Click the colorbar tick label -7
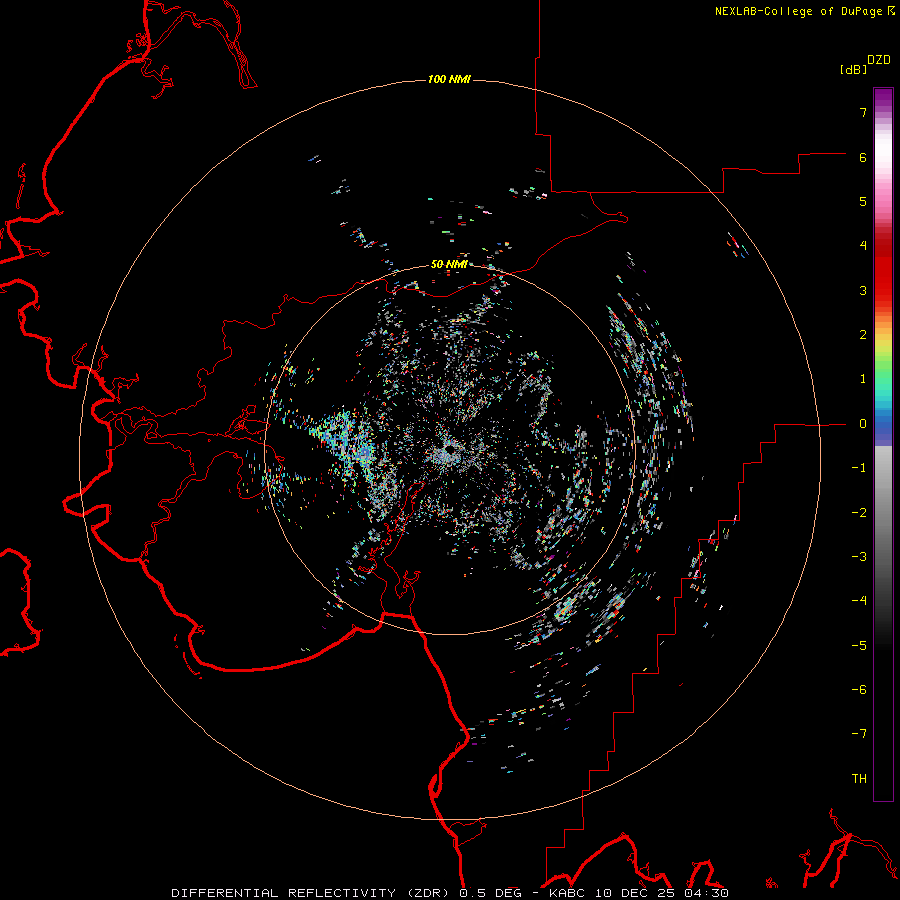This screenshot has width=900, height=900. coord(859,734)
